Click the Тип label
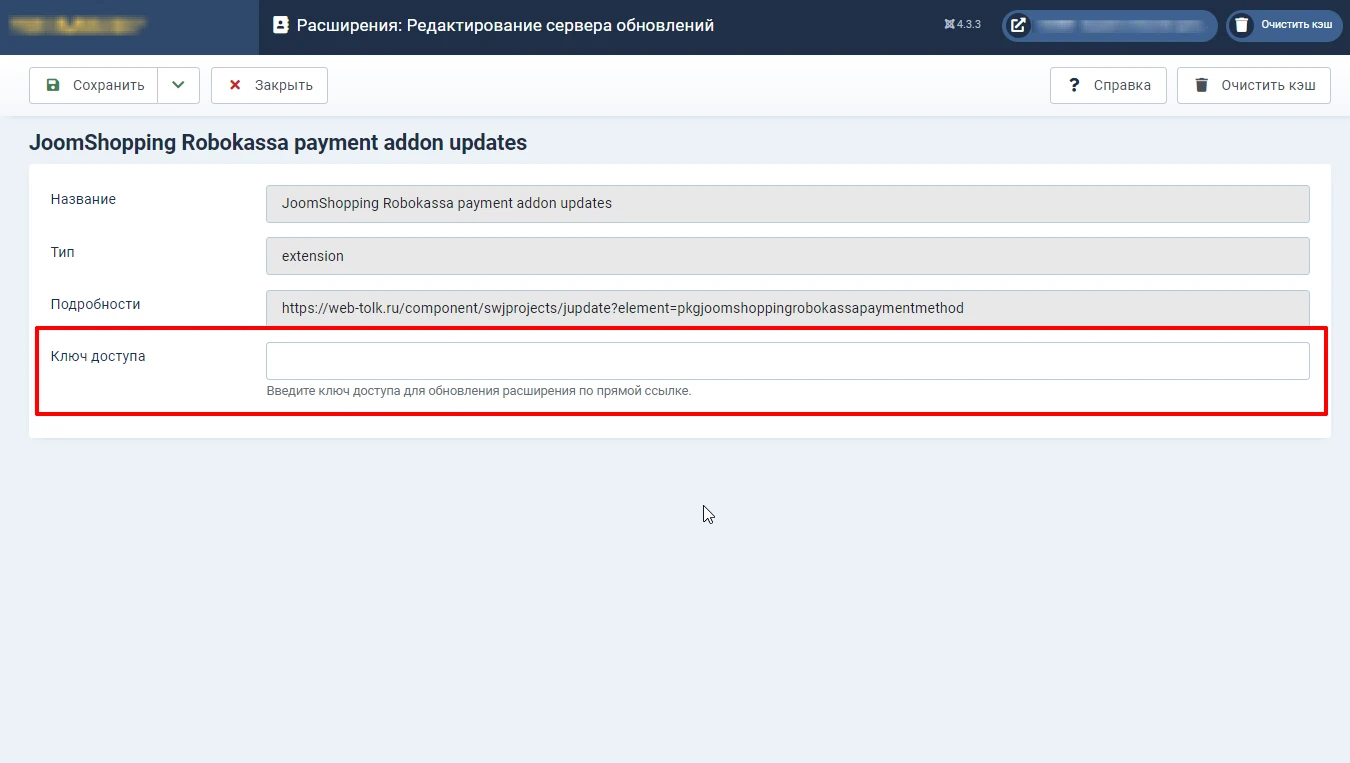The height and width of the screenshot is (763, 1350). tap(63, 252)
